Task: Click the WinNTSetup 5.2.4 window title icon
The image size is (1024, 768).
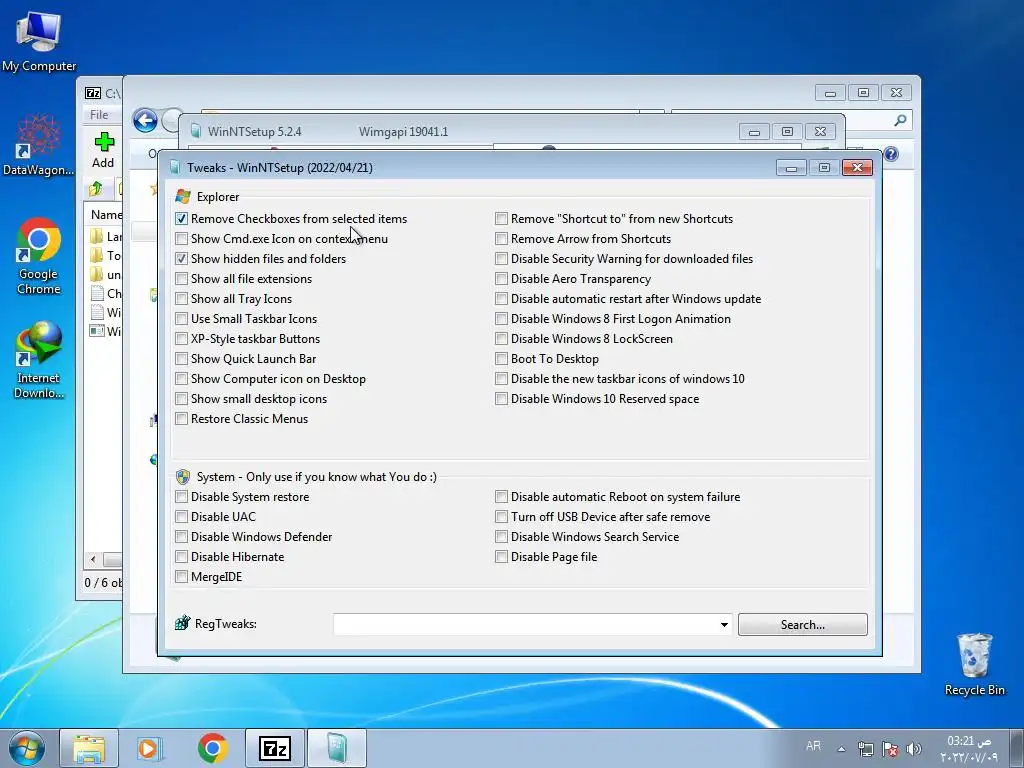Action: [195, 131]
